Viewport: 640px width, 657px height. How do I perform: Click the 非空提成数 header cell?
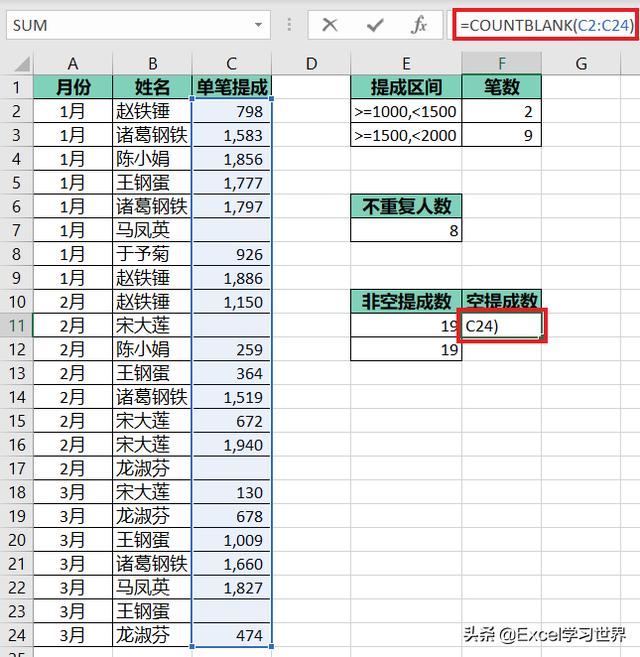pos(406,302)
